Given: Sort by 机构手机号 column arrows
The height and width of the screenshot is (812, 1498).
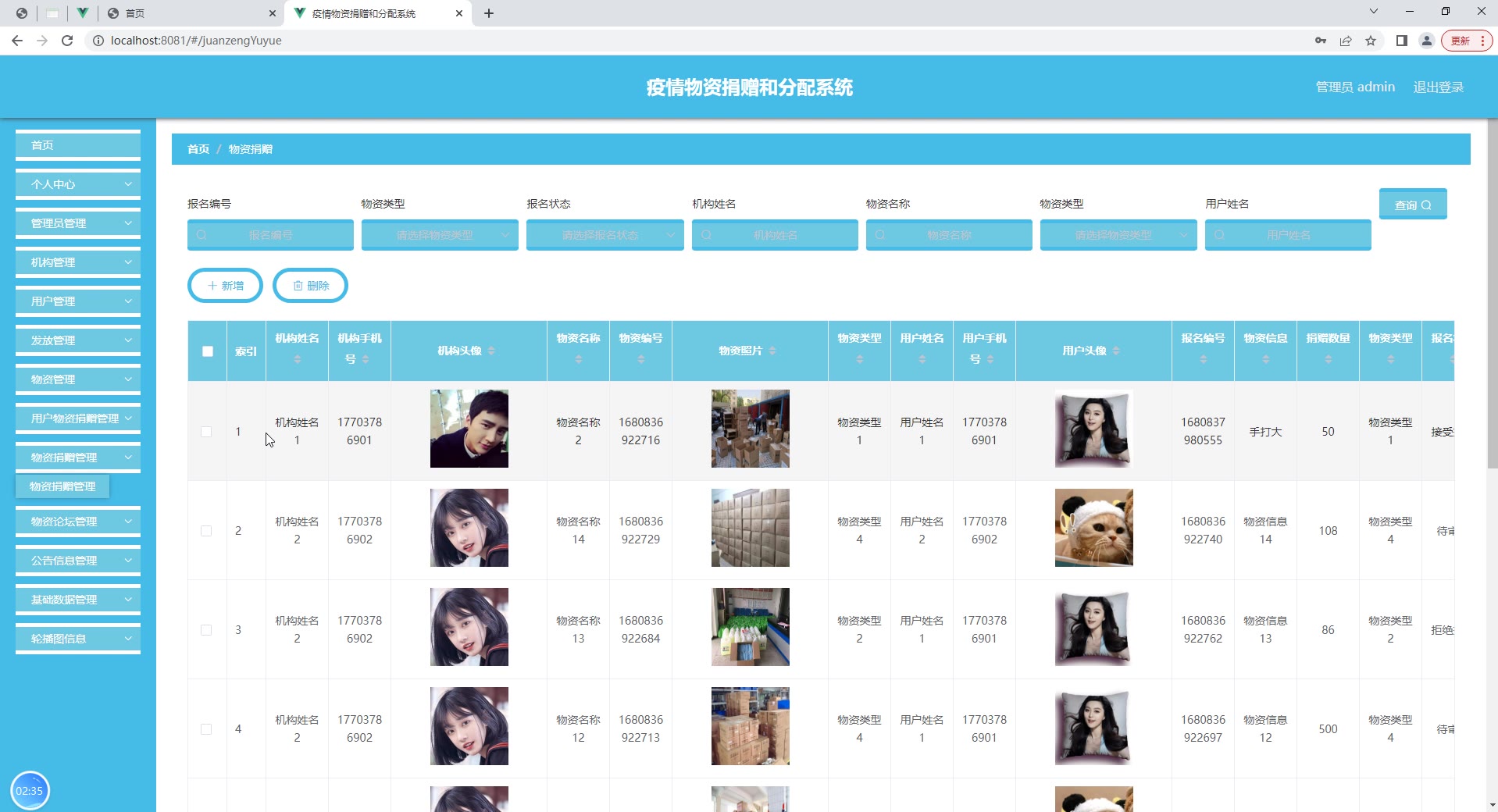Looking at the screenshot, I should point(366,359).
